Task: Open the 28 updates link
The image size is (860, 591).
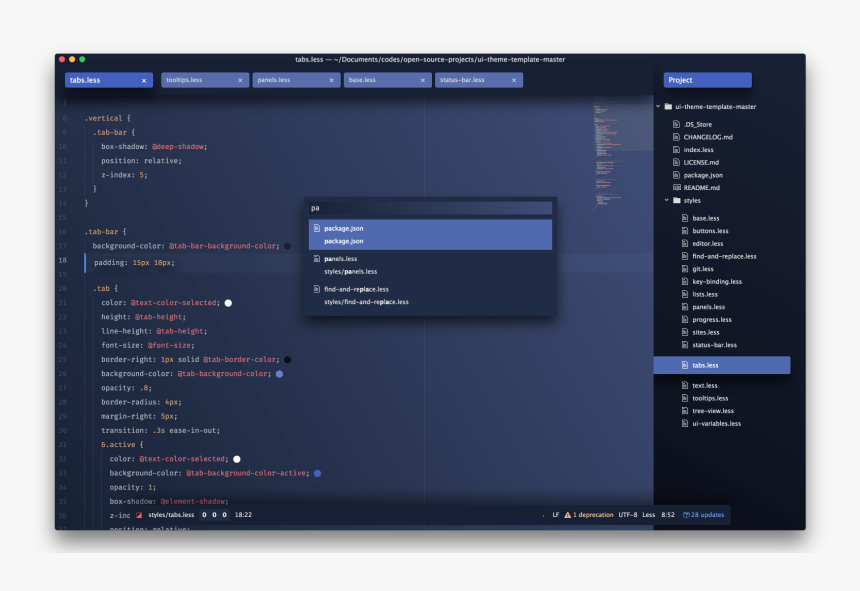Action: 703,515
